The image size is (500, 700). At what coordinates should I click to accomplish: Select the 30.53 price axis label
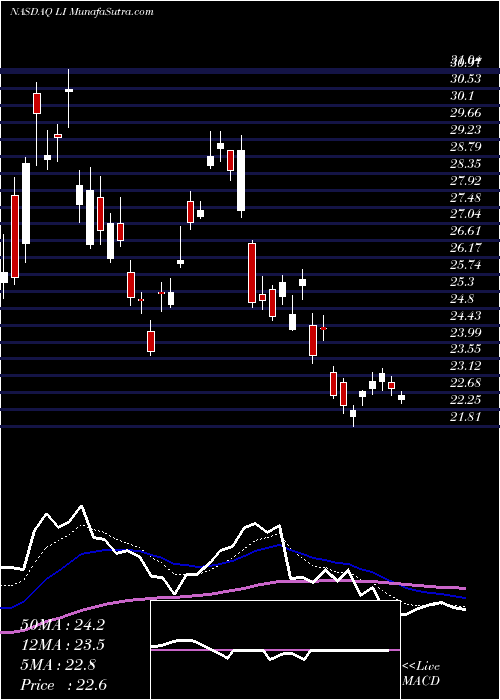point(466,79)
